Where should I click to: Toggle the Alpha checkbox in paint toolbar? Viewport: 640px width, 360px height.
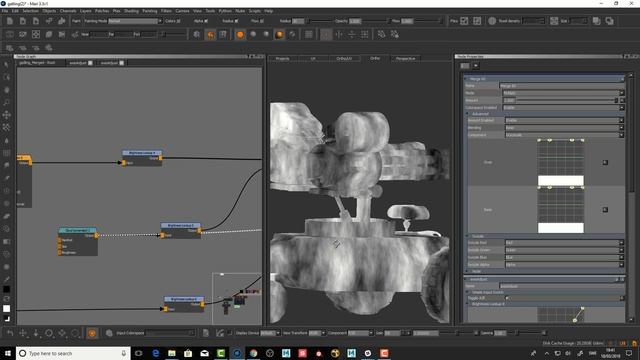click(206, 21)
